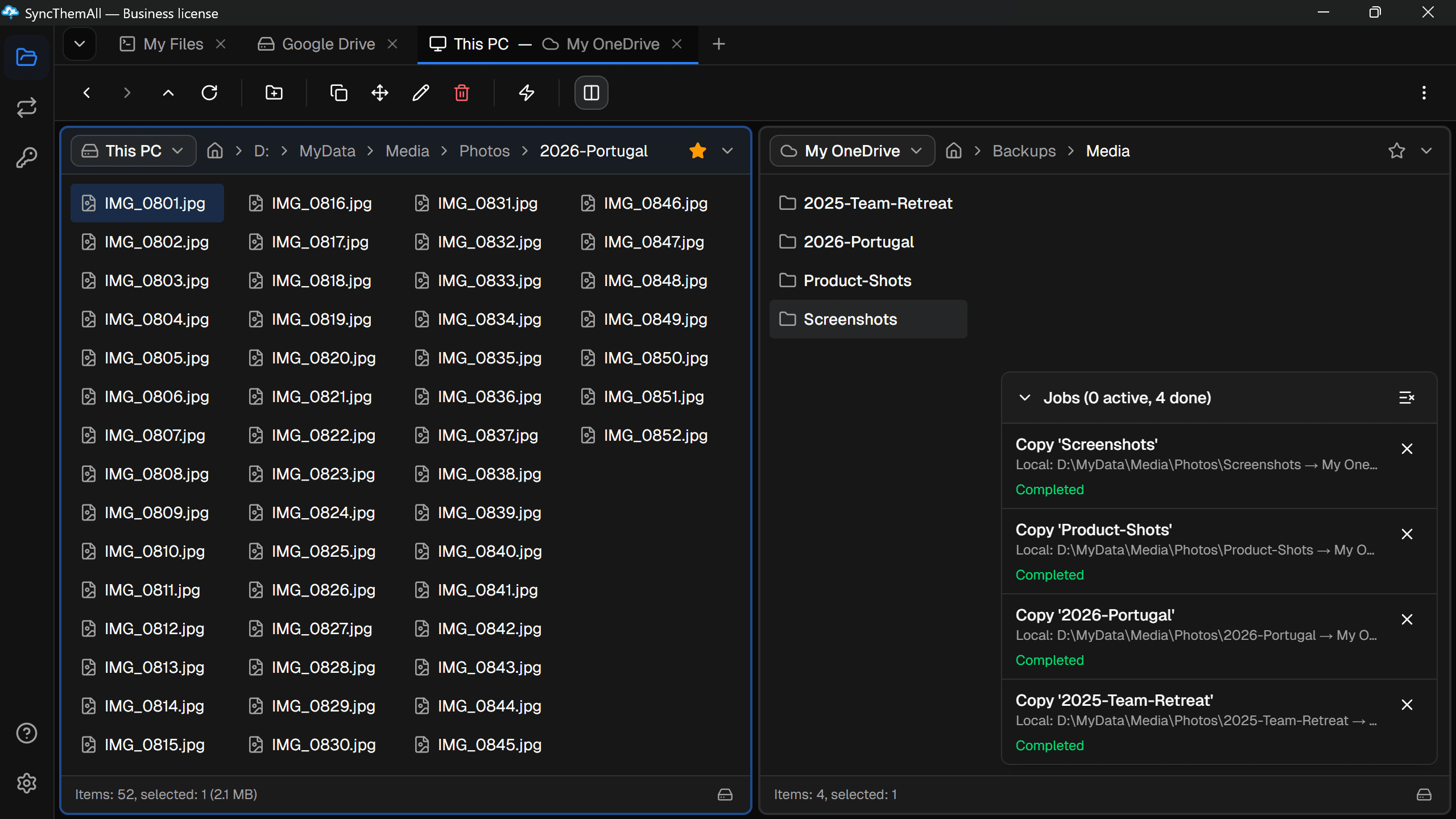The image size is (1456, 819).
Task: Dismiss the Copy '2025-Team-Retreat' job
Action: [x=1407, y=705]
